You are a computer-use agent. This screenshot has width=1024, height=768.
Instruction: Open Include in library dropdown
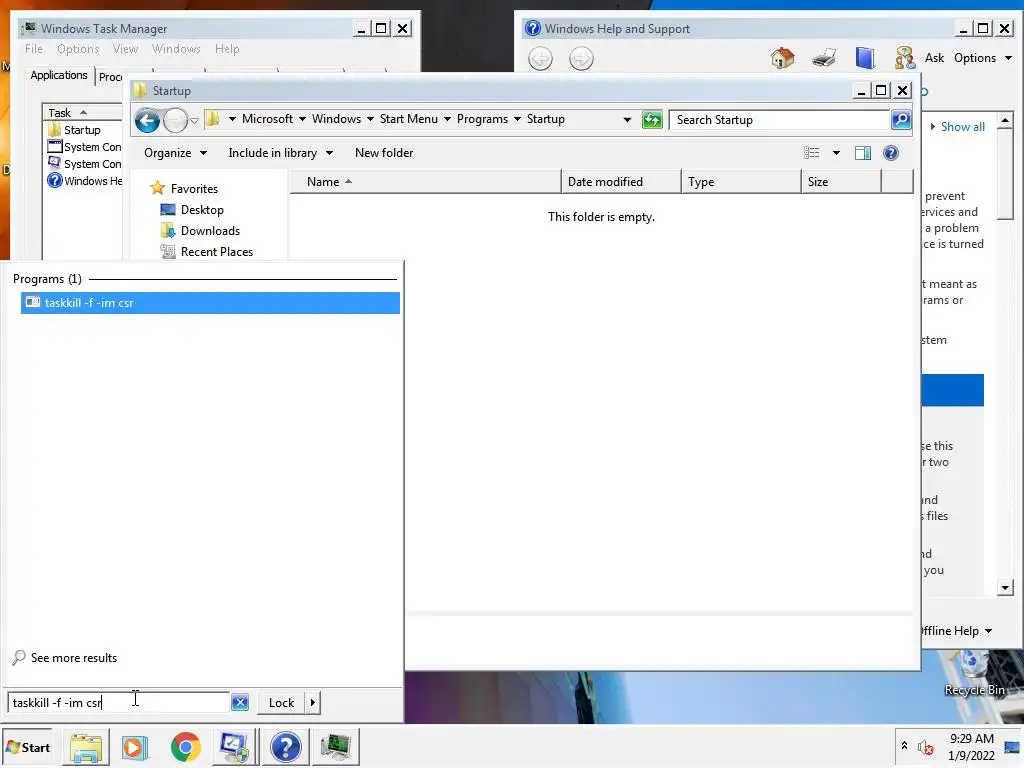(x=280, y=153)
